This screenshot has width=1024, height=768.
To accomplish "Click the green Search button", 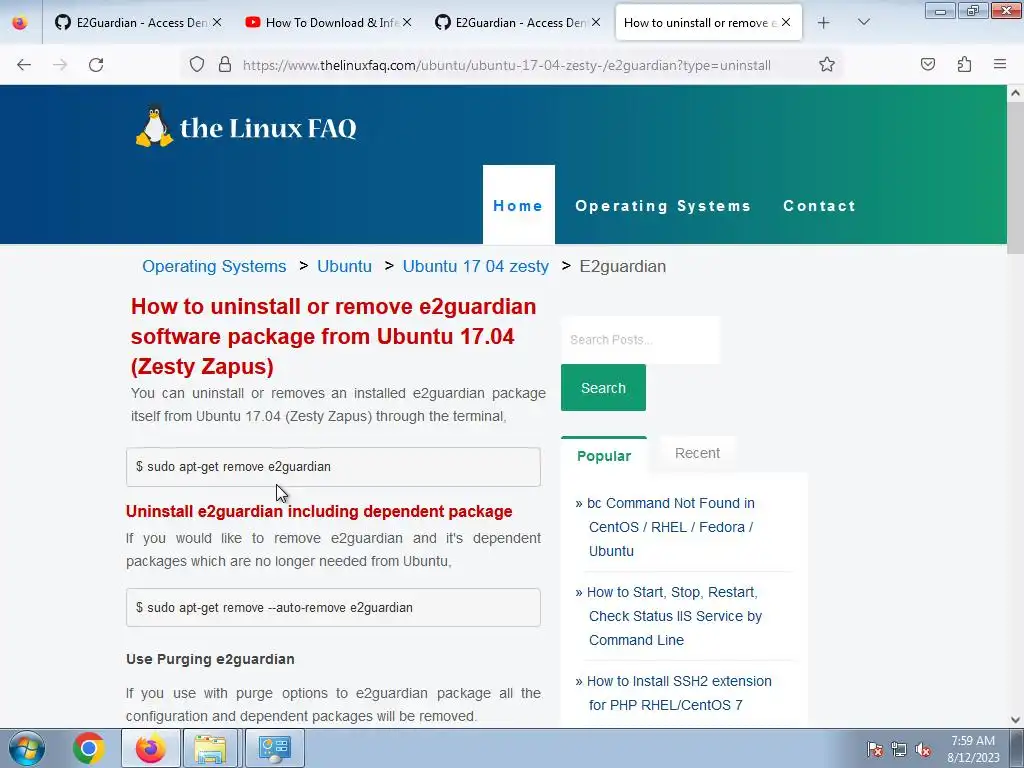I will pyautogui.click(x=603, y=388).
